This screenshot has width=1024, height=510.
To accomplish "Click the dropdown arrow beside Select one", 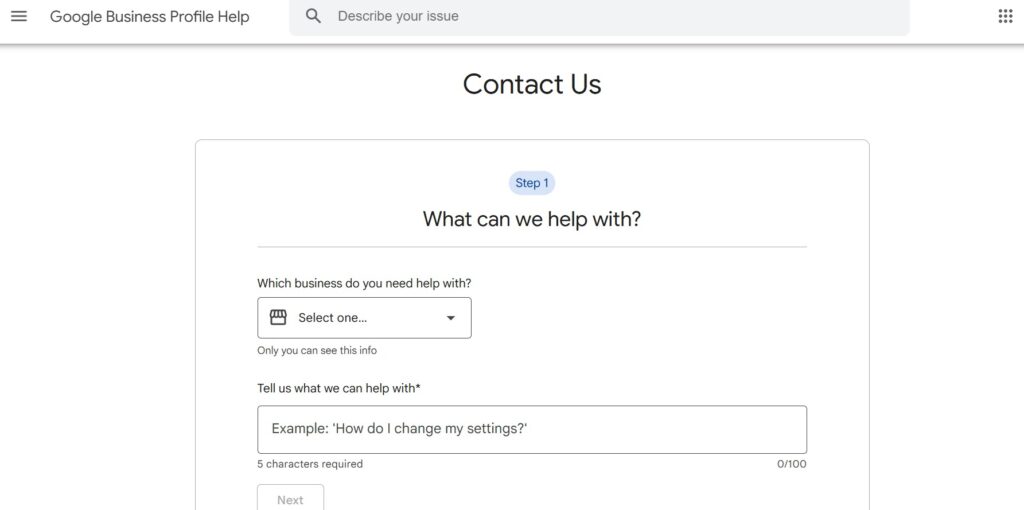I will [x=450, y=318].
